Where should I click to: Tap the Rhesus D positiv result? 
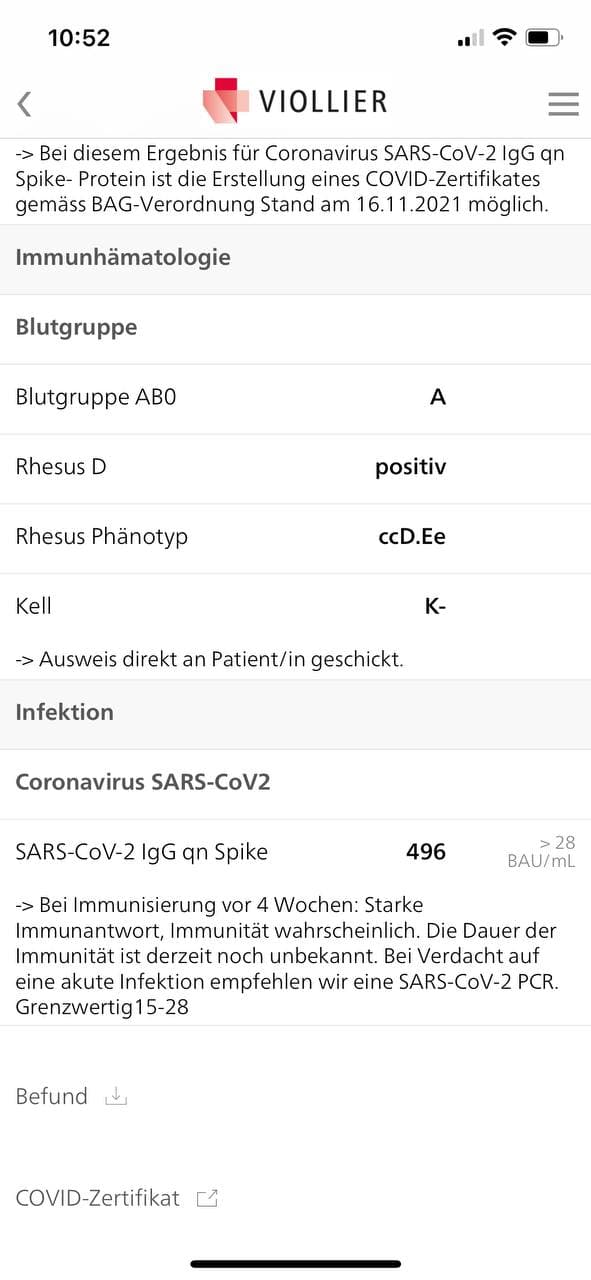point(410,467)
